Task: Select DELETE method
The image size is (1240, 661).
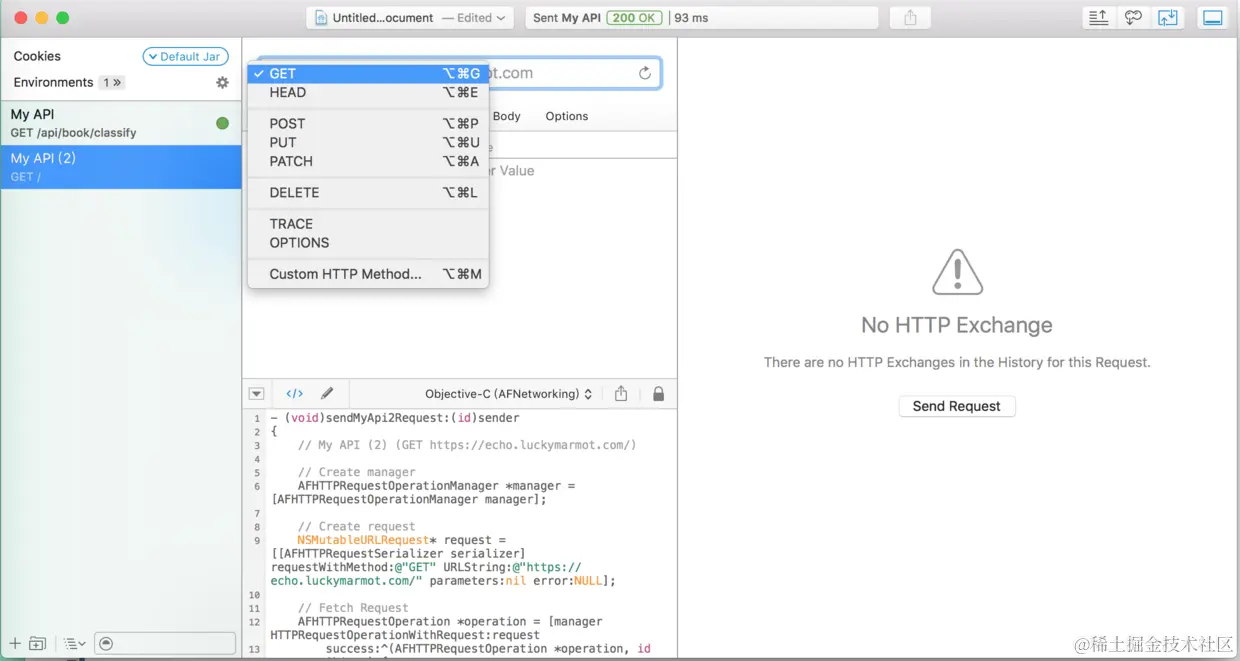Action: pyautogui.click(x=368, y=192)
